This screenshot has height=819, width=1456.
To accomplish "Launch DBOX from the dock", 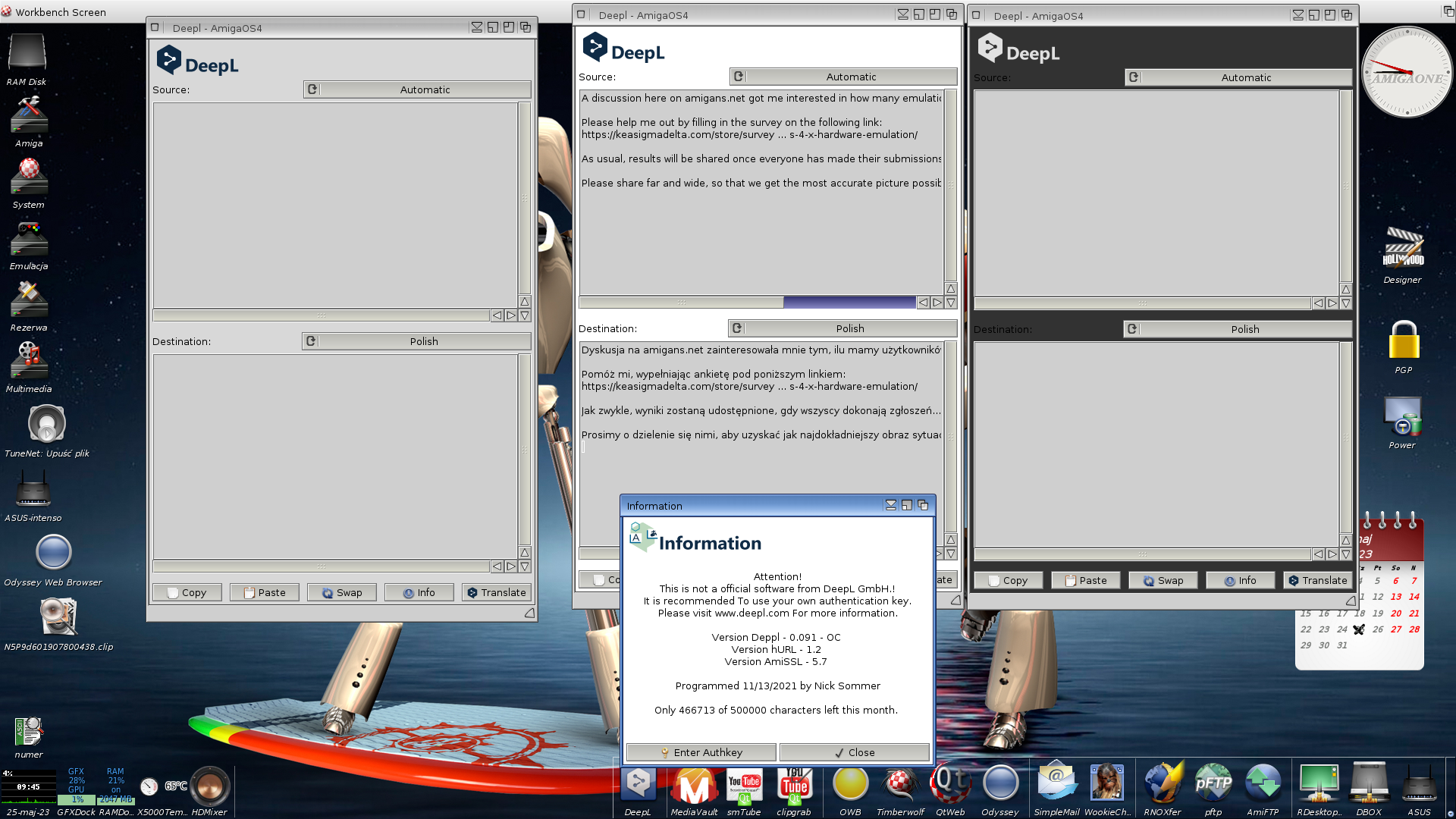I will pyautogui.click(x=1369, y=785).
